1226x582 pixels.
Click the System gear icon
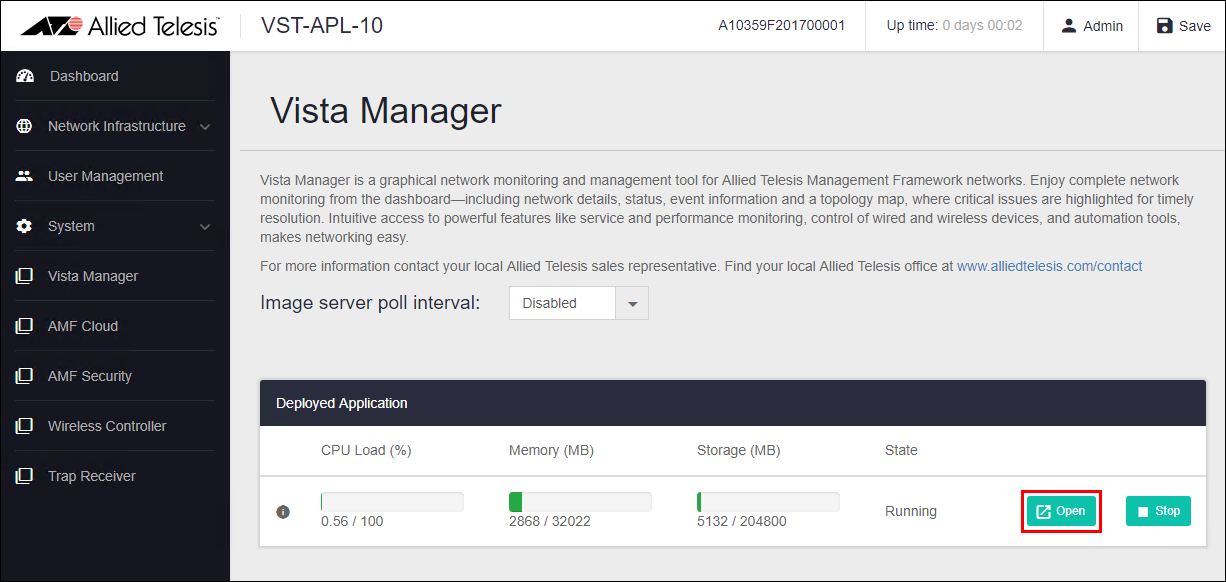pyautogui.click(x=25, y=226)
